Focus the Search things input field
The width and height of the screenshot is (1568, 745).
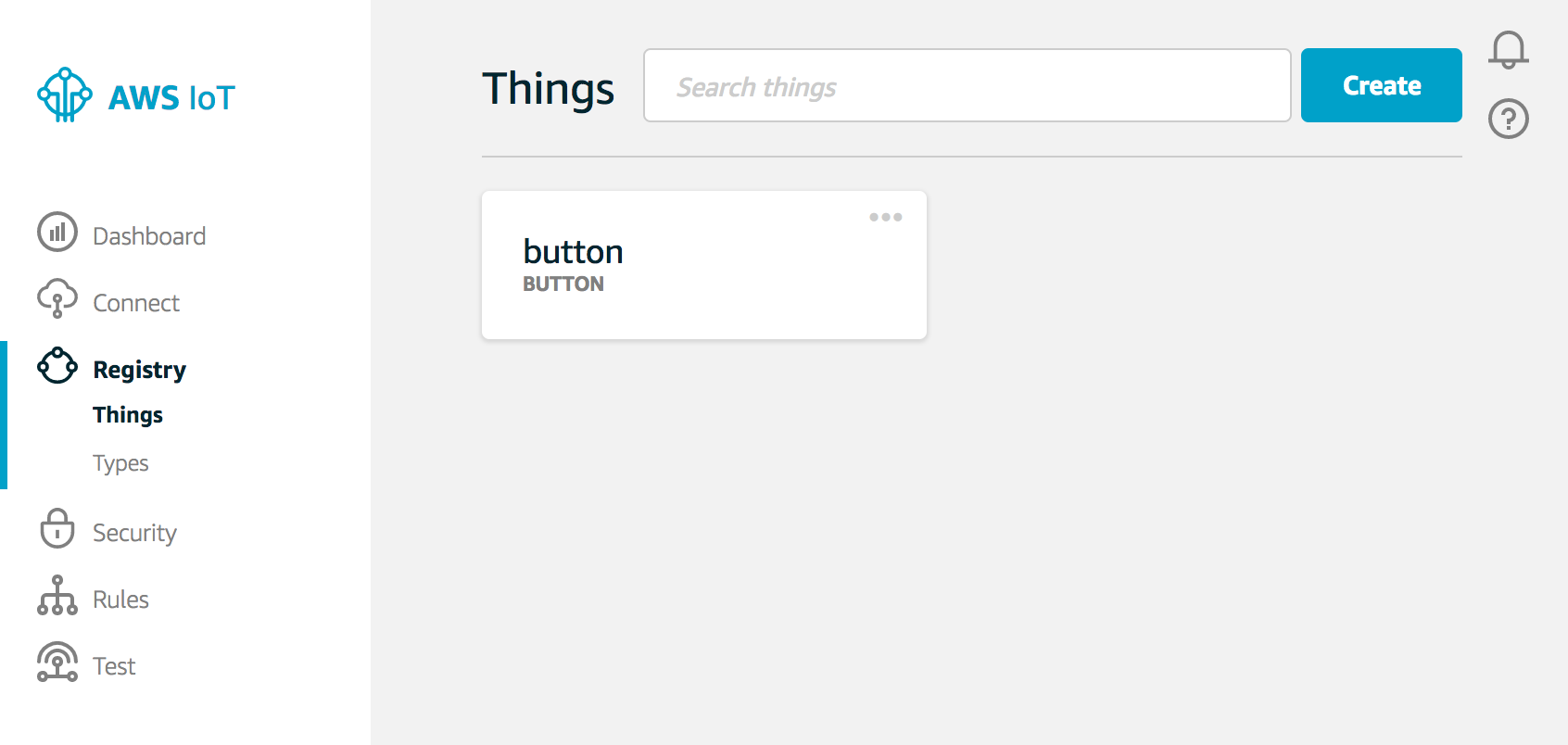point(967,85)
